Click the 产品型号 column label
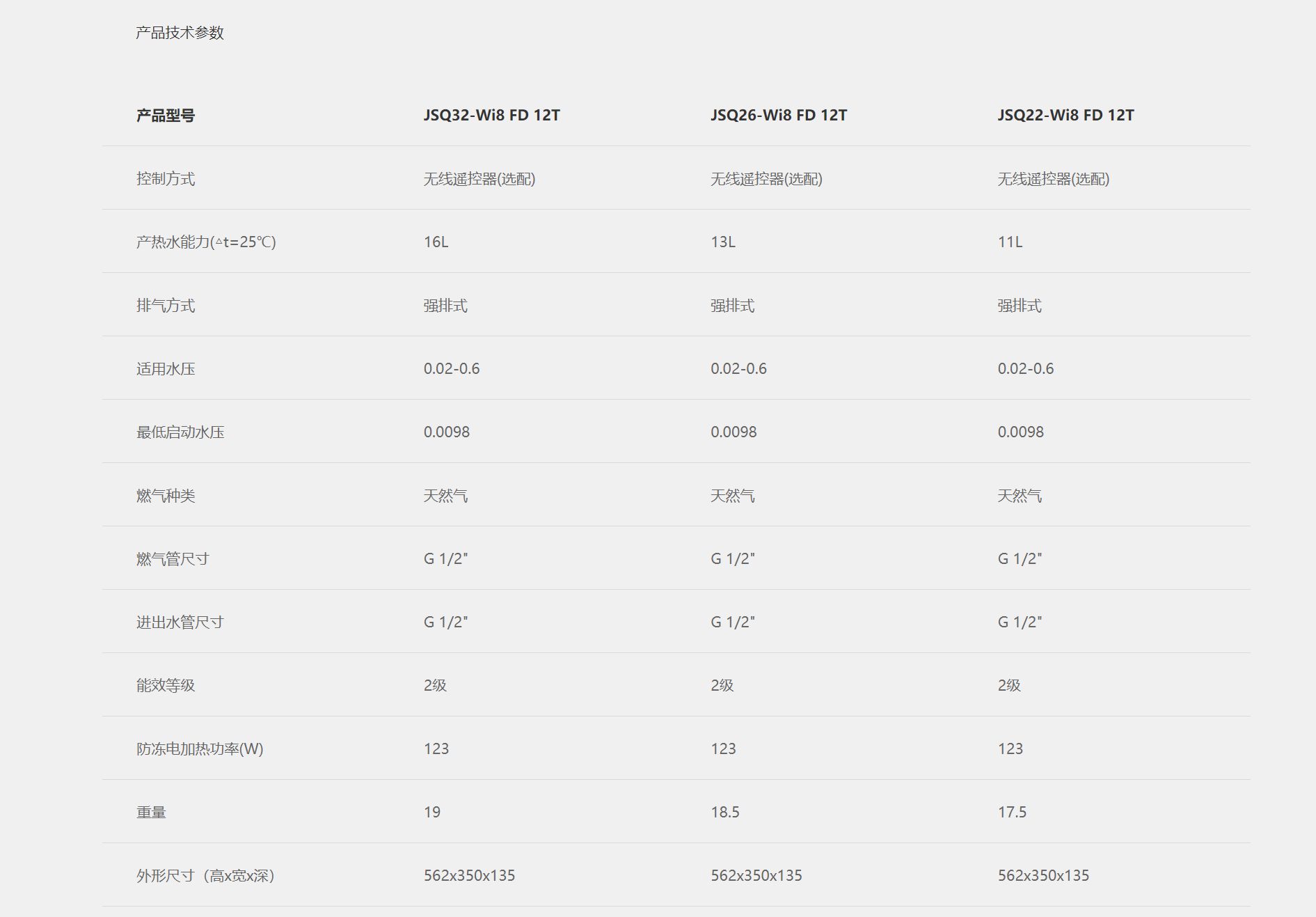Image resolution: width=1316 pixels, height=917 pixels. [x=166, y=116]
